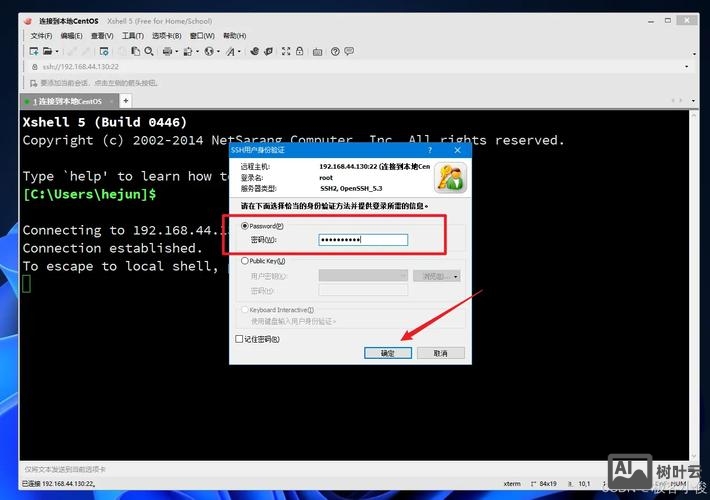Click the 浏览 browse dropdown button
The height and width of the screenshot is (500, 710).
[437, 275]
